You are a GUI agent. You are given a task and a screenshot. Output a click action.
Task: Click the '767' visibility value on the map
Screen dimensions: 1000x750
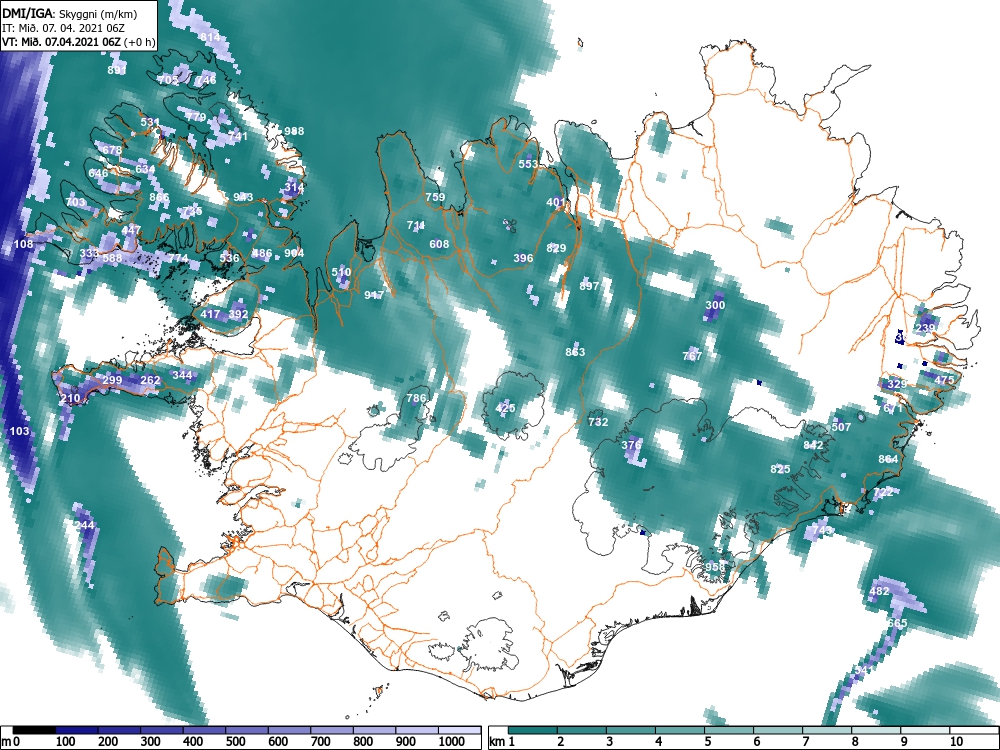(692, 356)
